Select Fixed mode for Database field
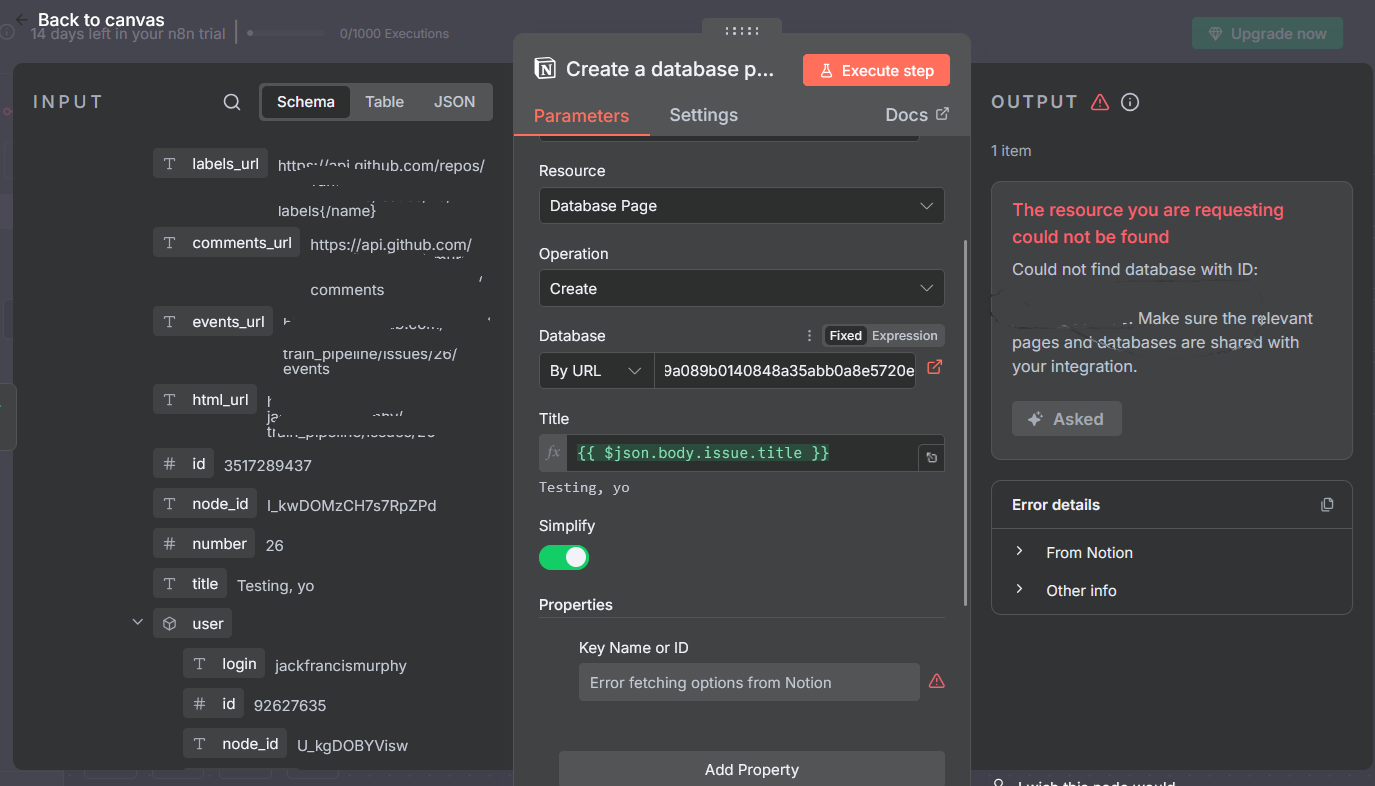1375x786 pixels. pos(845,336)
